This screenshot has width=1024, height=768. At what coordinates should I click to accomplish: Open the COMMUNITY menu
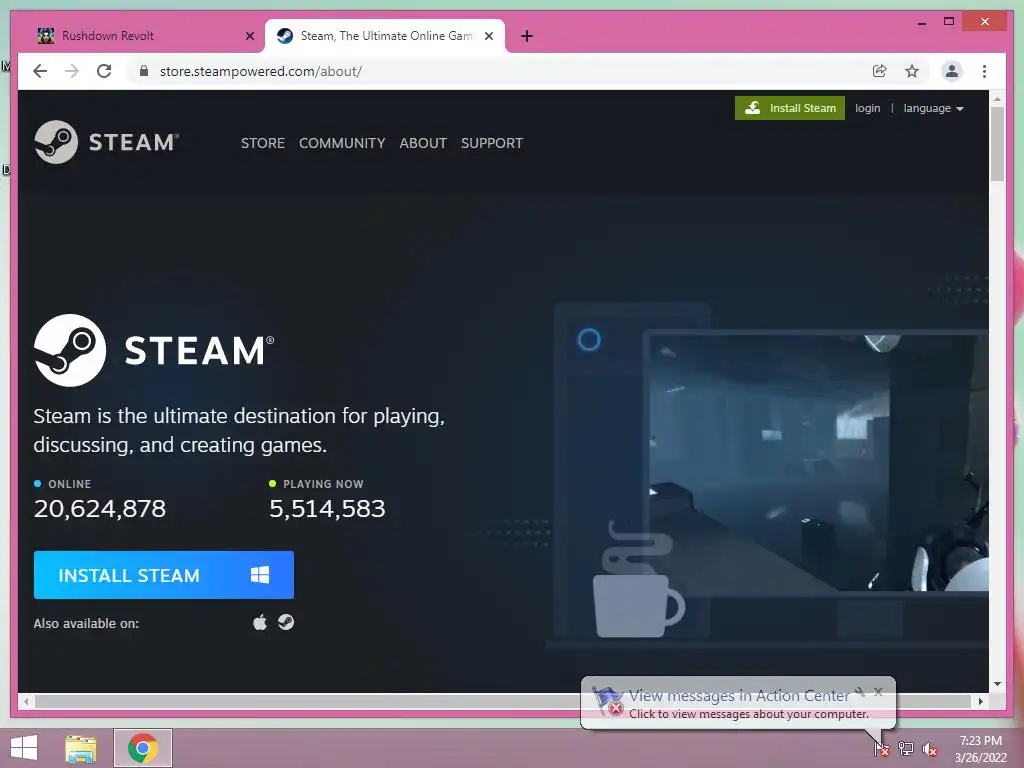(342, 143)
